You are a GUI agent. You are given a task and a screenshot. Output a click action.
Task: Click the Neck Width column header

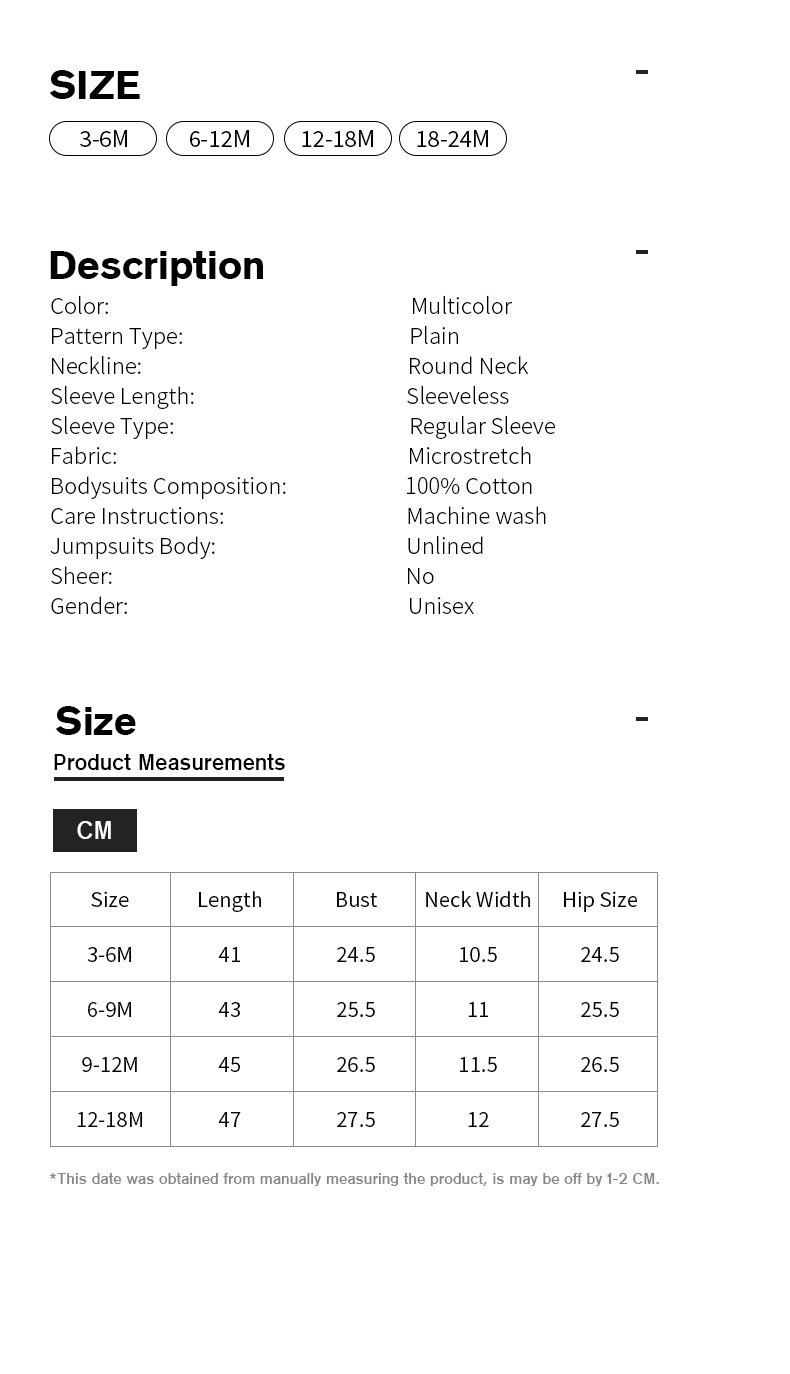[478, 900]
